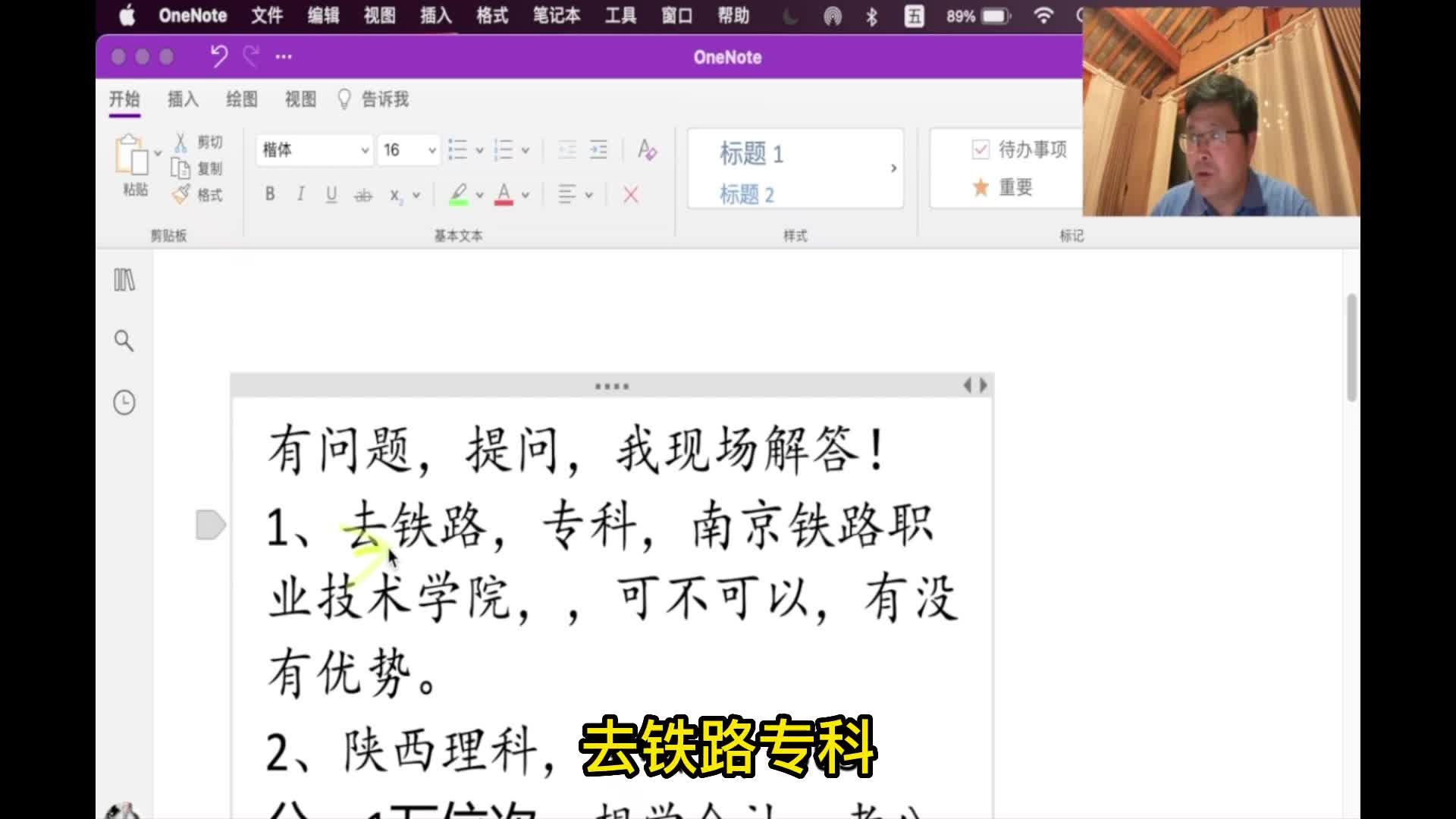The height and width of the screenshot is (819, 1456).
Task: Open the 帮助 menu in menu bar
Action: pyautogui.click(x=734, y=16)
